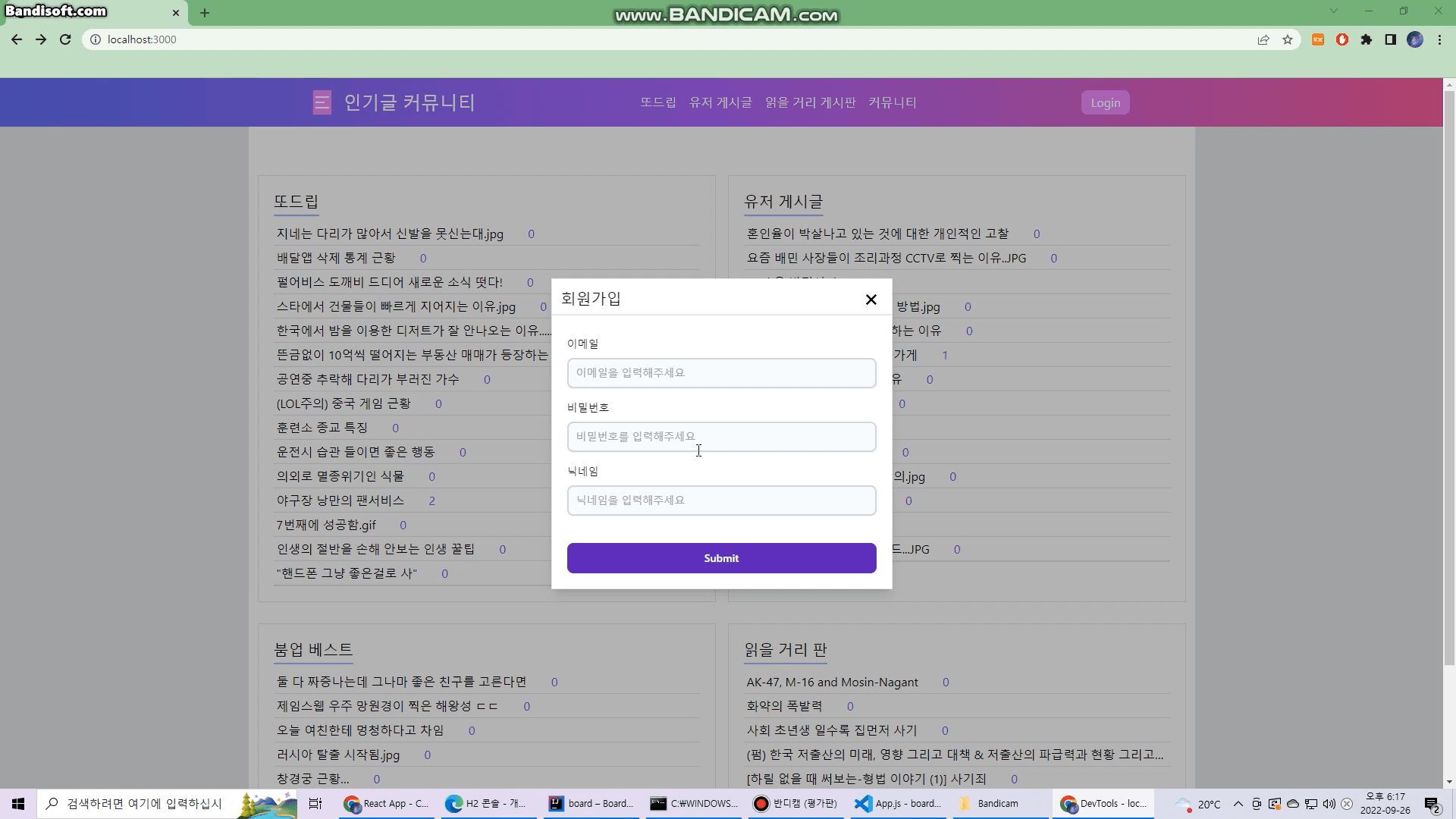
Task: Click the Submit button
Action: click(721, 558)
